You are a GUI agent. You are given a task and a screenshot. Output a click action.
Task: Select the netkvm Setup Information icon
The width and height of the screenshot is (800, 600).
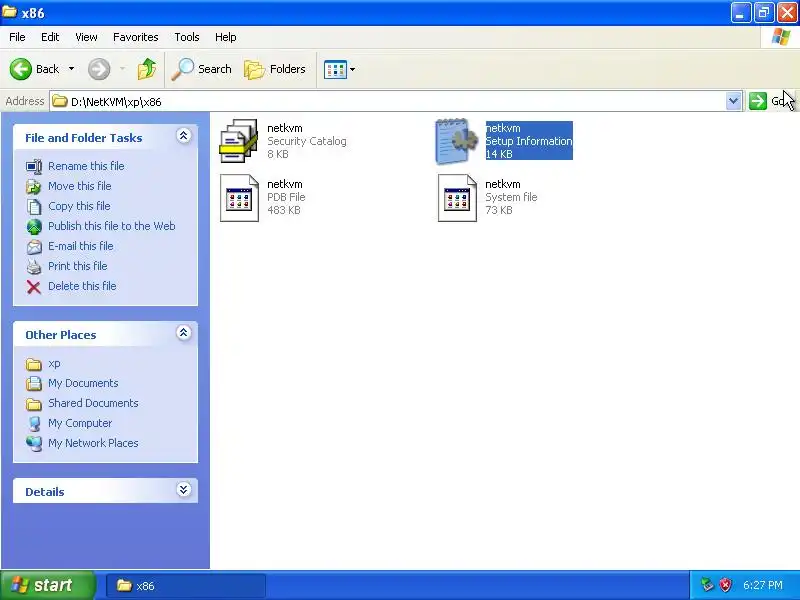pos(457,141)
